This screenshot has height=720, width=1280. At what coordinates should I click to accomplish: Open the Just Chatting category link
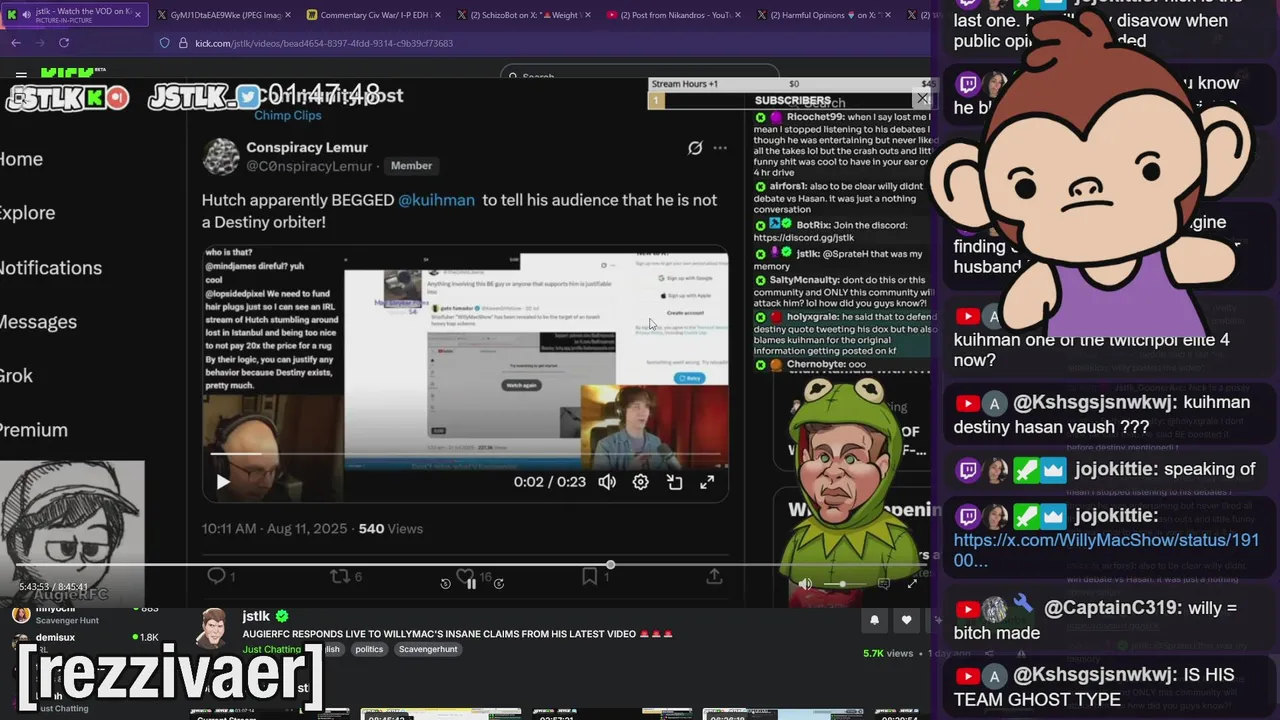click(x=271, y=649)
